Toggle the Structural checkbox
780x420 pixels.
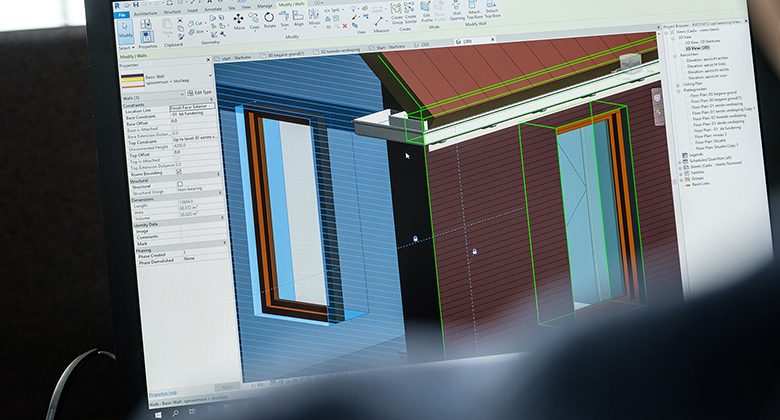coord(178,185)
